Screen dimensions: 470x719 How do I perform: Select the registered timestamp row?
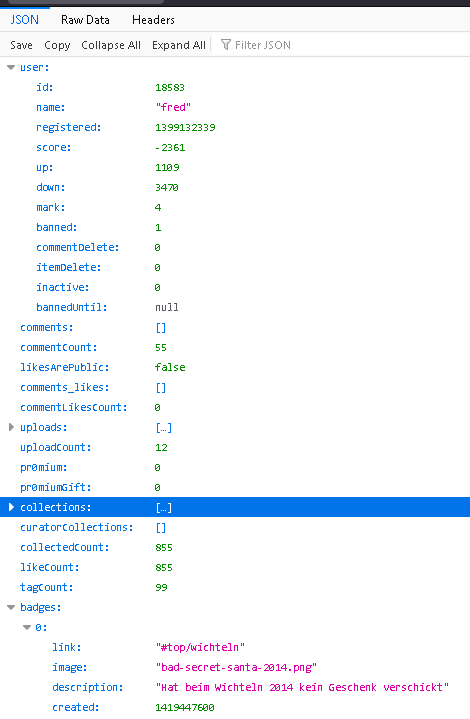(235, 127)
